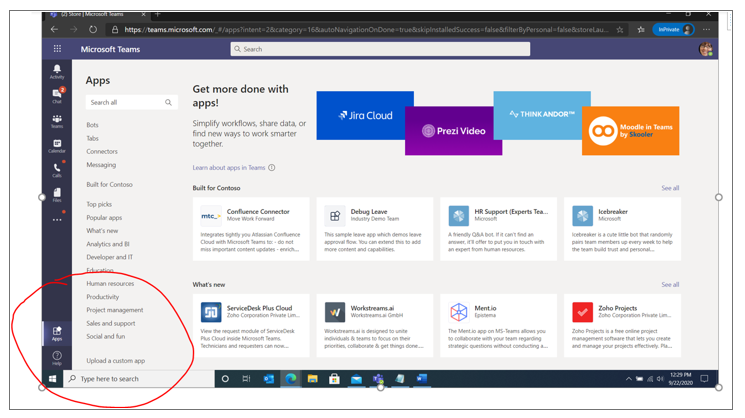Open the Calendar sidebar icon
Image resolution: width=745 pixels, height=418 pixels.
coord(57,146)
